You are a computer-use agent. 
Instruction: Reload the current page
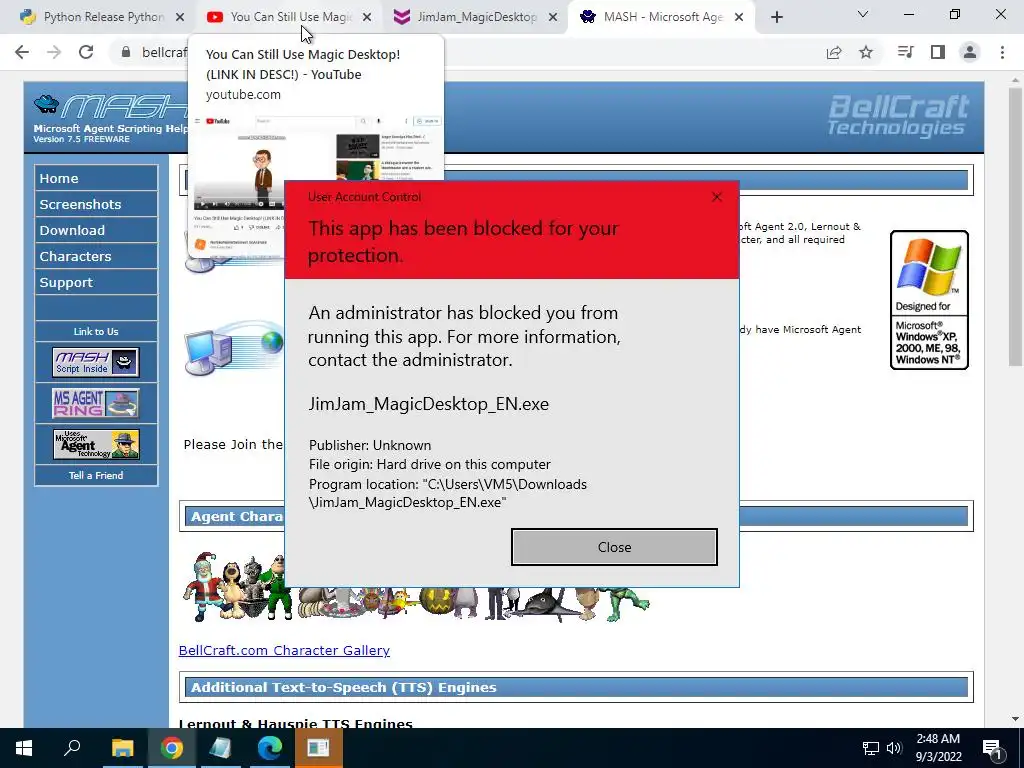[86, 52]
